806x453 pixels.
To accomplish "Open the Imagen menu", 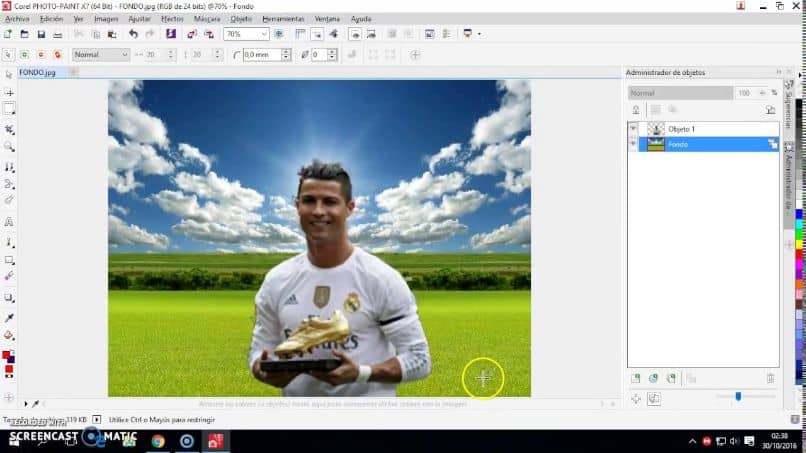I will (106, 19).
